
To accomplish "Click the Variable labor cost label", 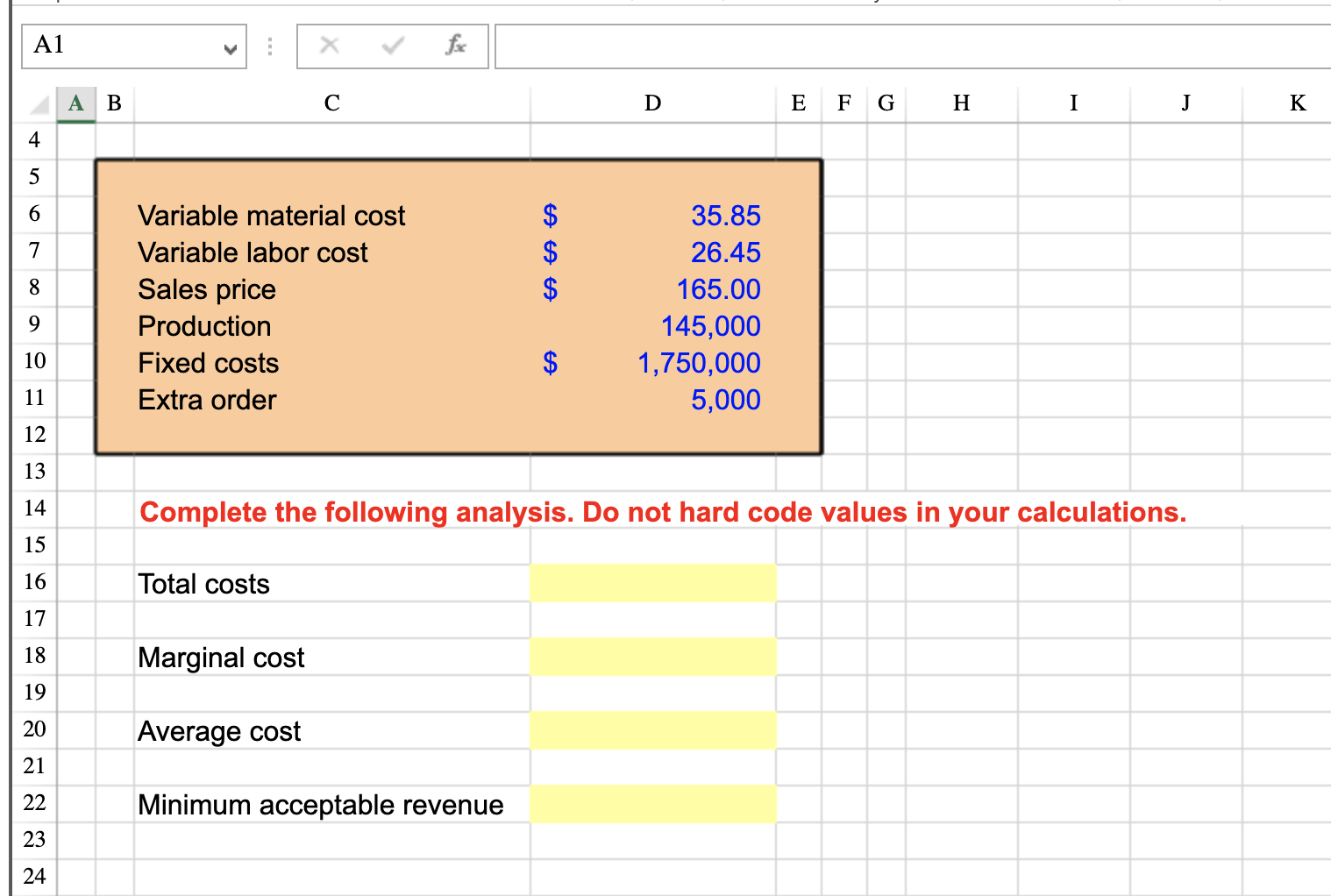I will click(x=253, y=252).
